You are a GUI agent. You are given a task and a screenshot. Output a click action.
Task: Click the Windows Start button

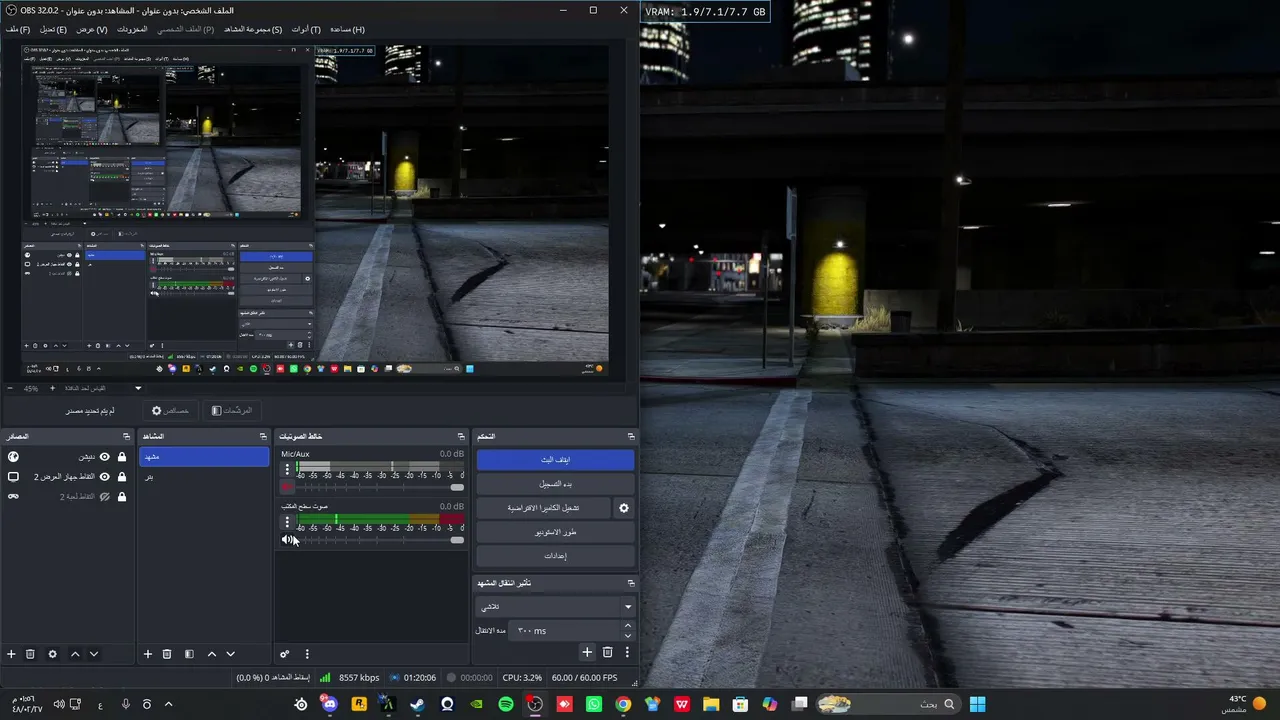(x=978, y=704)
